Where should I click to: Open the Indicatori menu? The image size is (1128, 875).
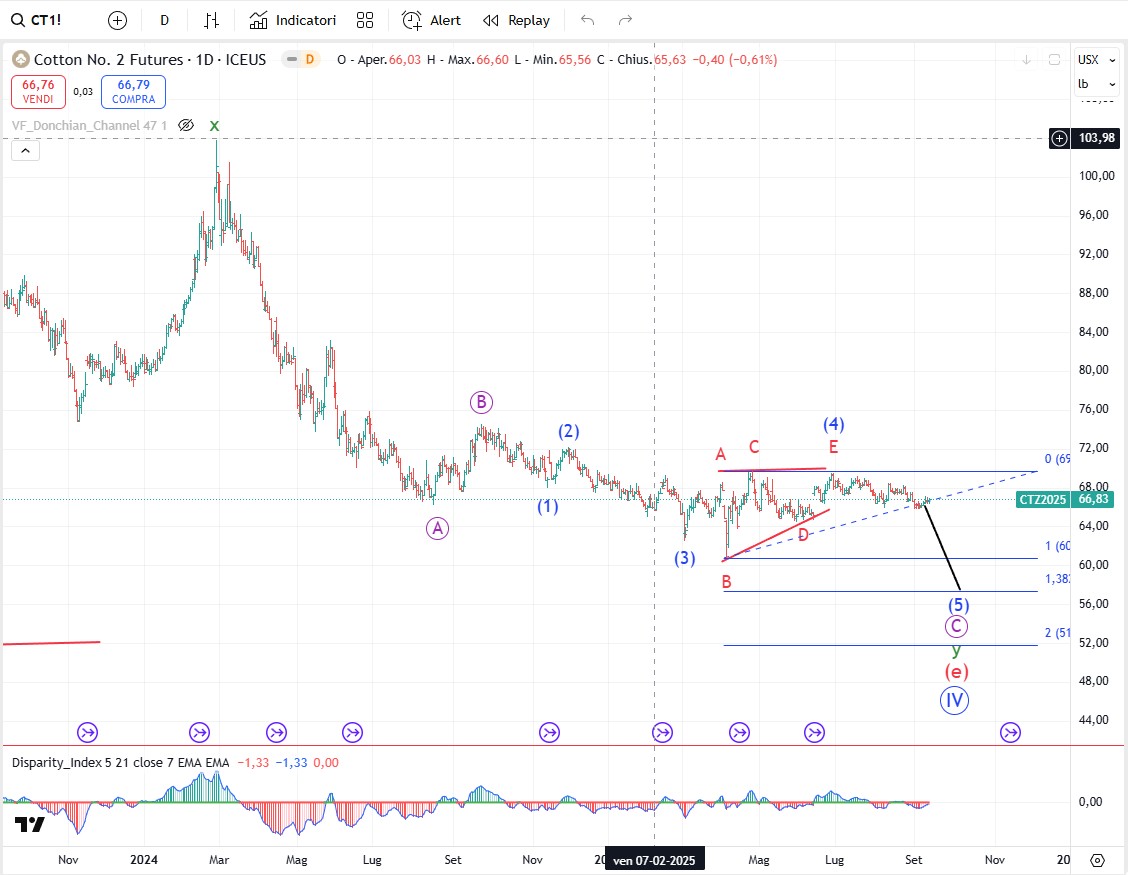pos(292,20)
